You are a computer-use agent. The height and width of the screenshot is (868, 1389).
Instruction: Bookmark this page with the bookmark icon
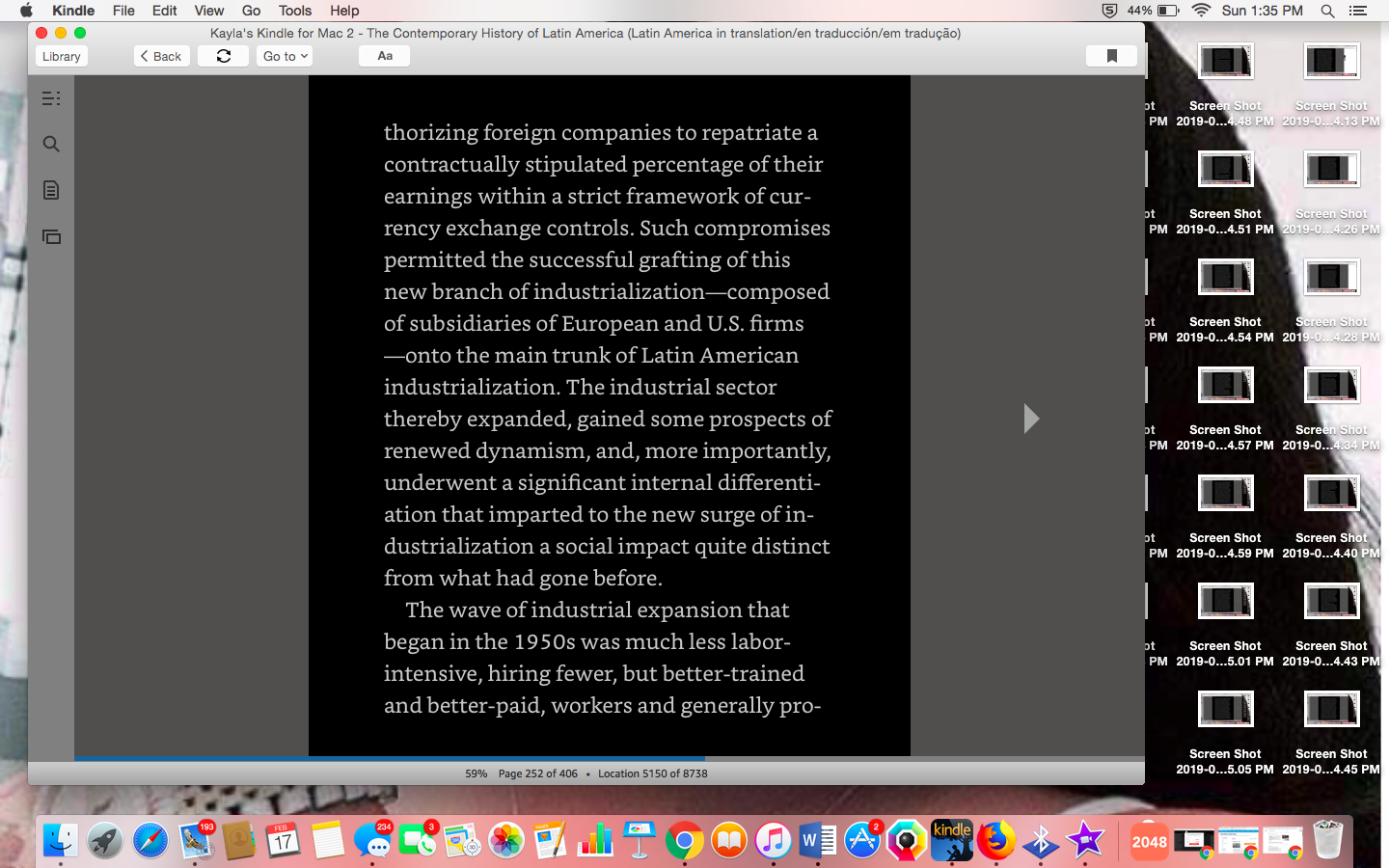[x=1111, y=56]
